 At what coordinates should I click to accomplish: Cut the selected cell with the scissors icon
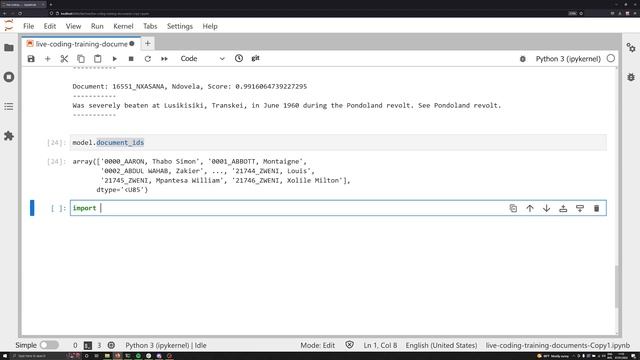tap(64, 59)
